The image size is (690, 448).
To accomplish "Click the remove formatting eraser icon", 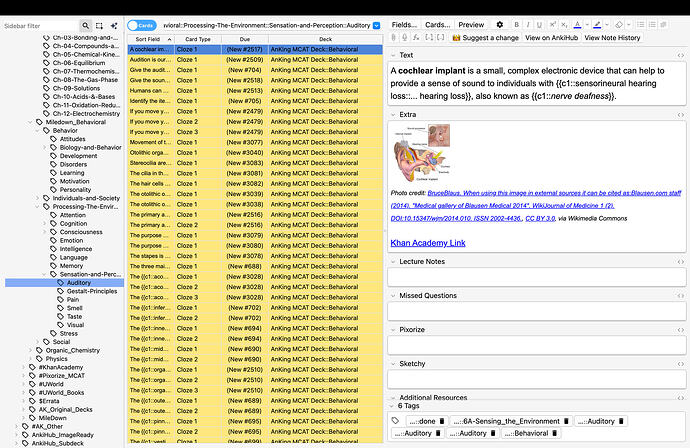I will click(619, 25).
